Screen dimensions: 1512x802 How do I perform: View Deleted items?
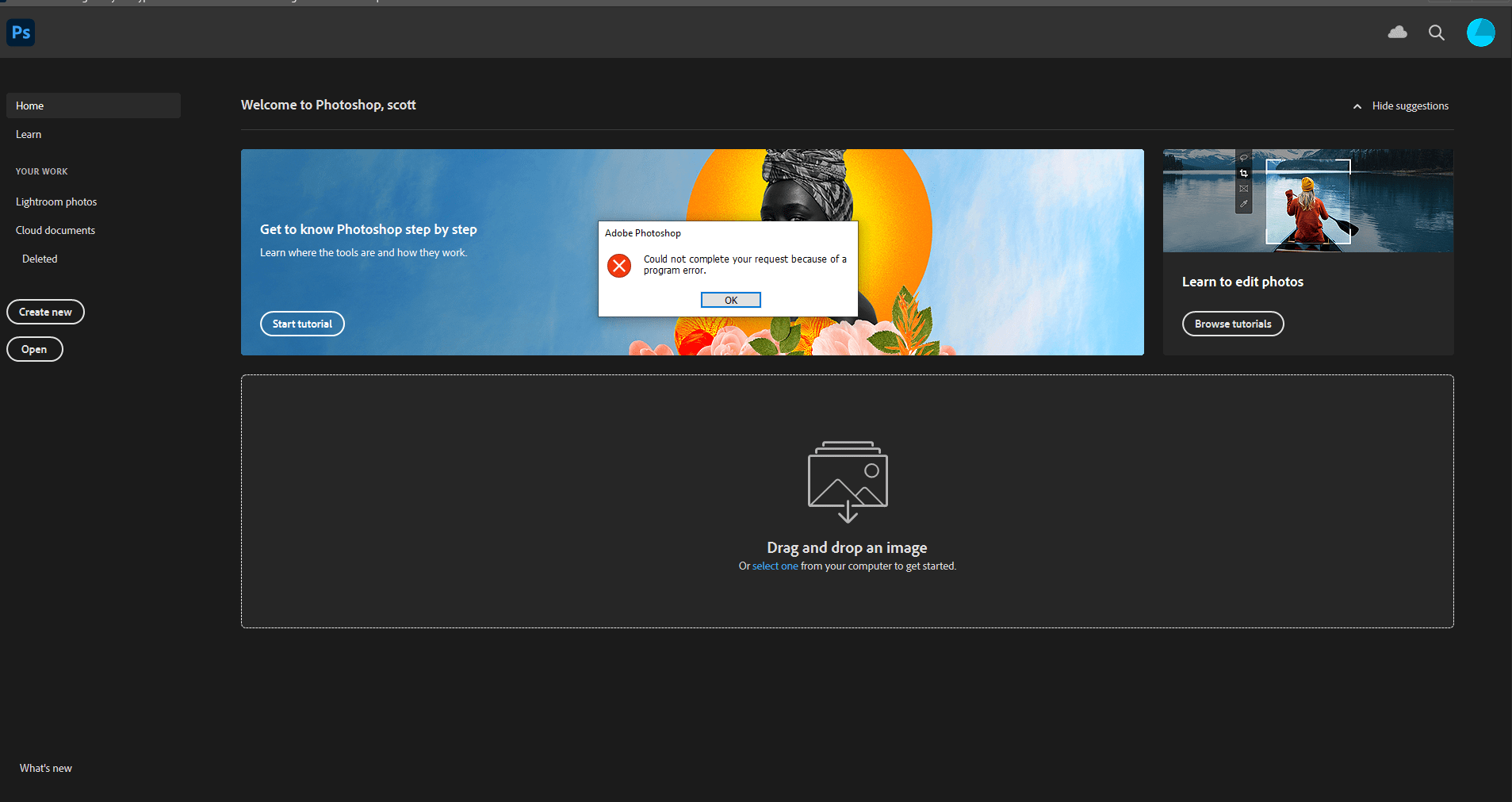(x=40, y=258)
